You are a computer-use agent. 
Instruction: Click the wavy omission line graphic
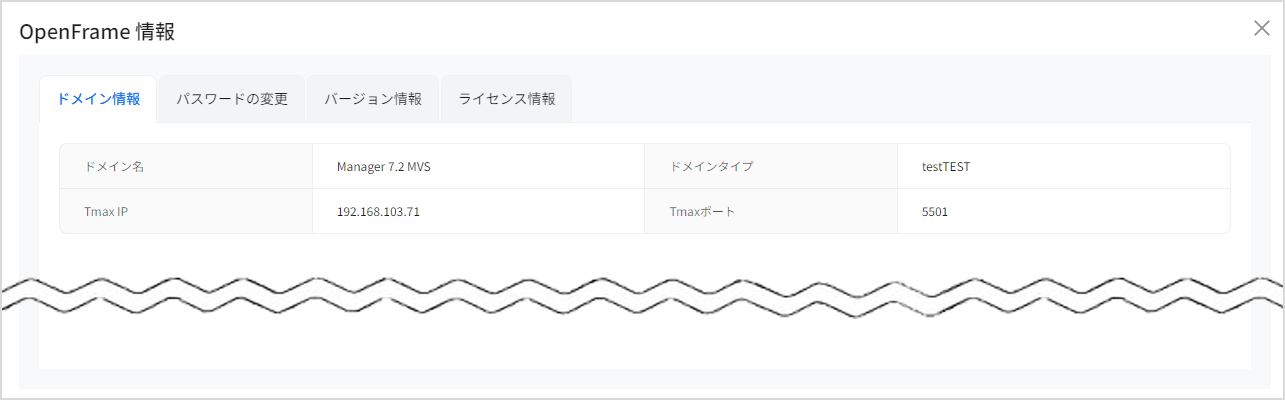coord(640,293)
